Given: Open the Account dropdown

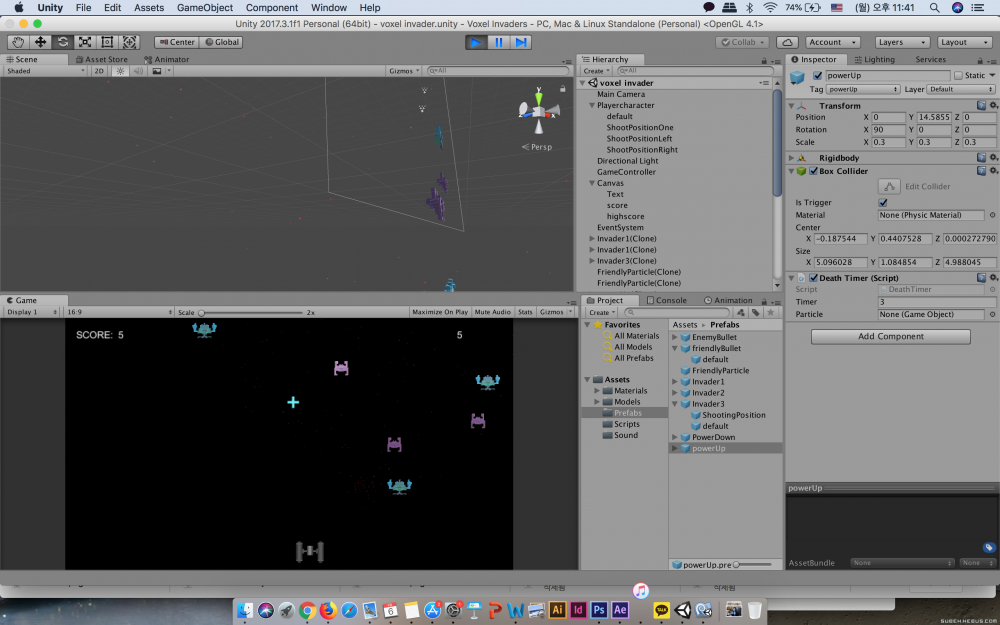Looking at the screenshot, I should point(832,42).
